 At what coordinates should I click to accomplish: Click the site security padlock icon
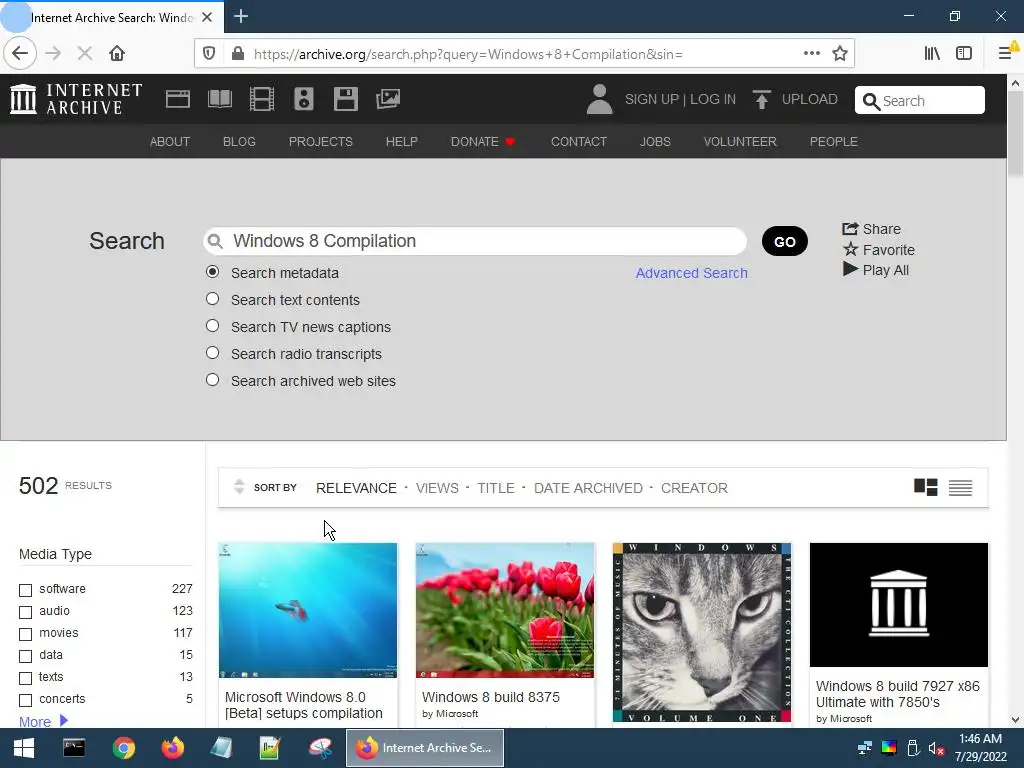pyautogui.click(x=238, y=54)
